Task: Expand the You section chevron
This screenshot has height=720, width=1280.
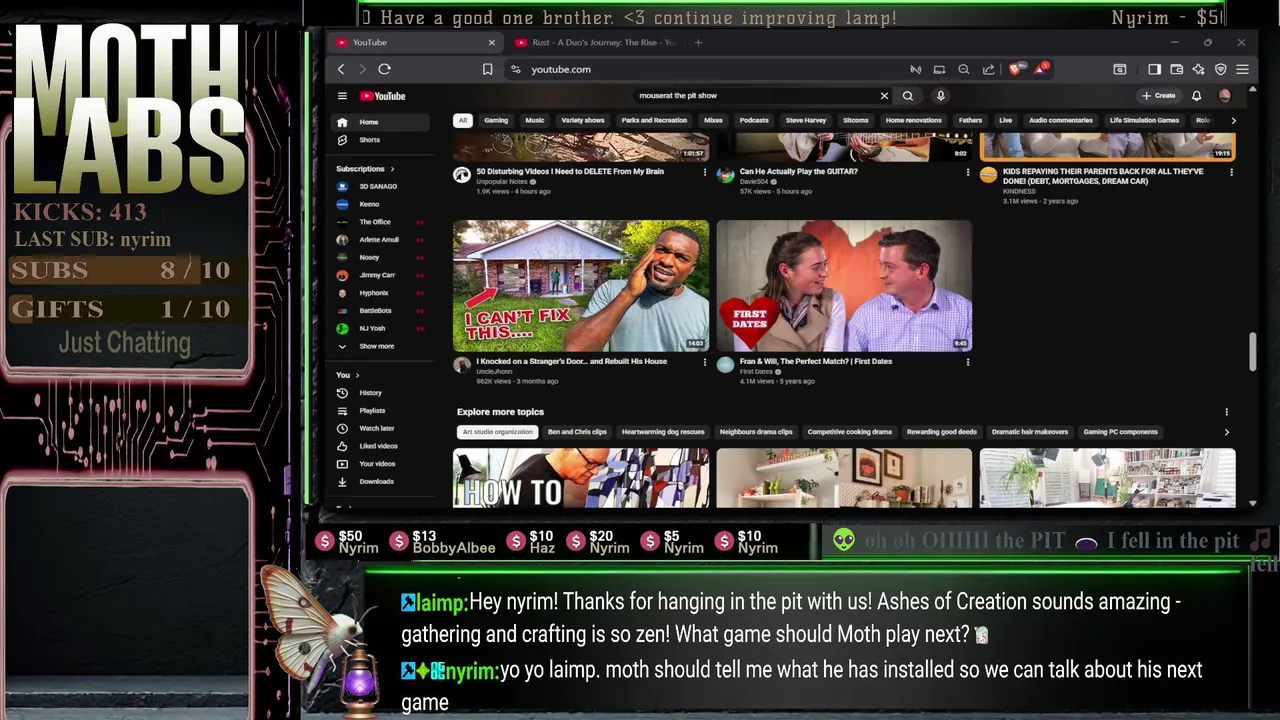Action: [357, 375]
